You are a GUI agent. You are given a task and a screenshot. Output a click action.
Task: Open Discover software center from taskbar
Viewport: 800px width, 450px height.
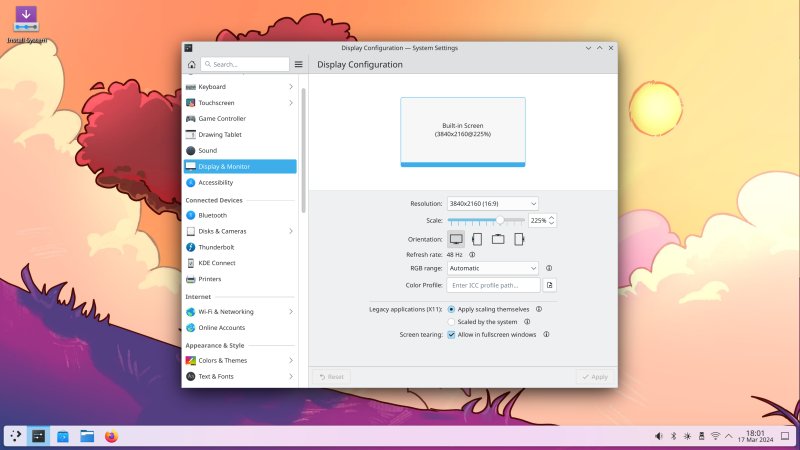(x=63, y=436)
